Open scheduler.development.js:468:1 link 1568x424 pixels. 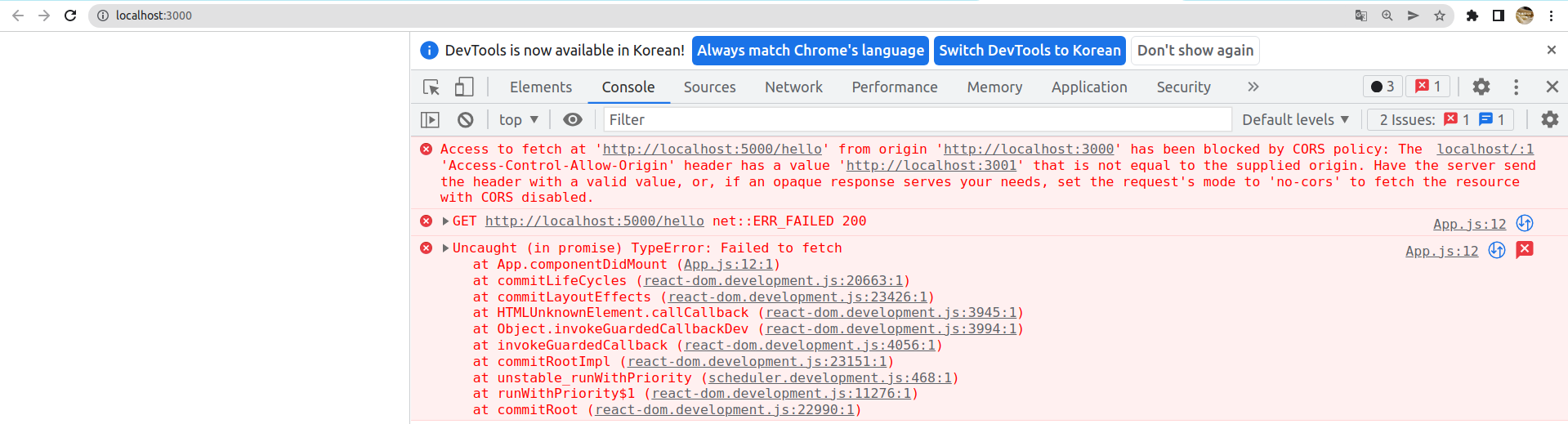[829, 378]
